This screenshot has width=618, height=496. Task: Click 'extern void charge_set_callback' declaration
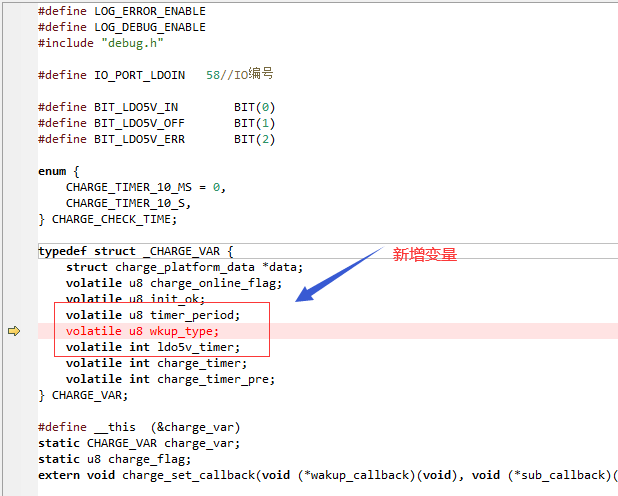point(328,475)
